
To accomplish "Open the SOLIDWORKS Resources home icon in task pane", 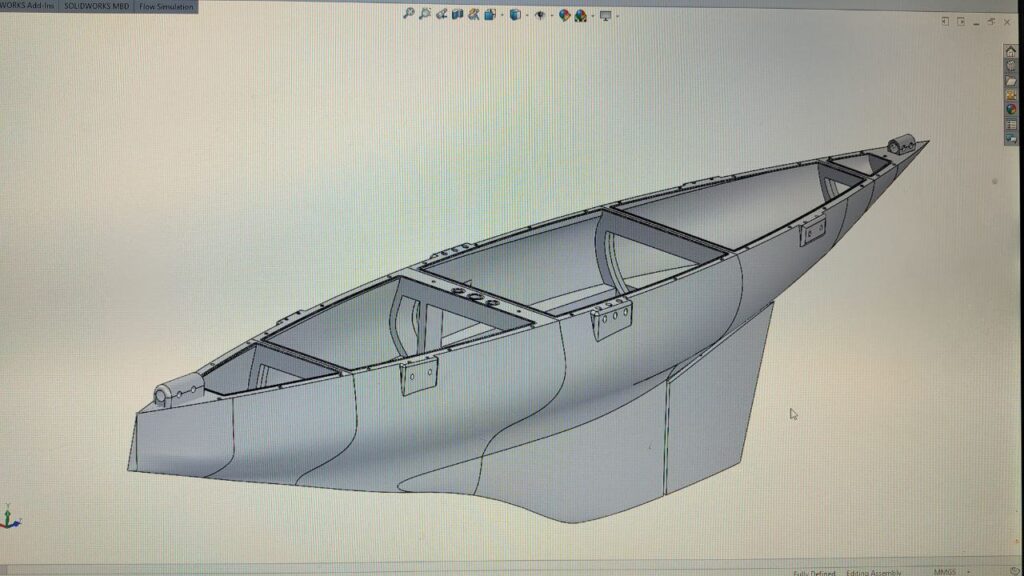I will 1011,52.
